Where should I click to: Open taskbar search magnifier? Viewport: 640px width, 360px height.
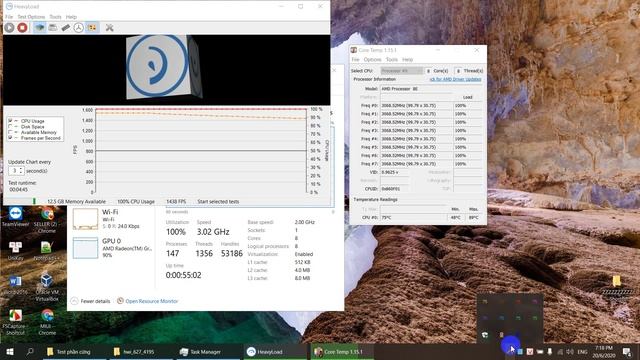point(30,352)
